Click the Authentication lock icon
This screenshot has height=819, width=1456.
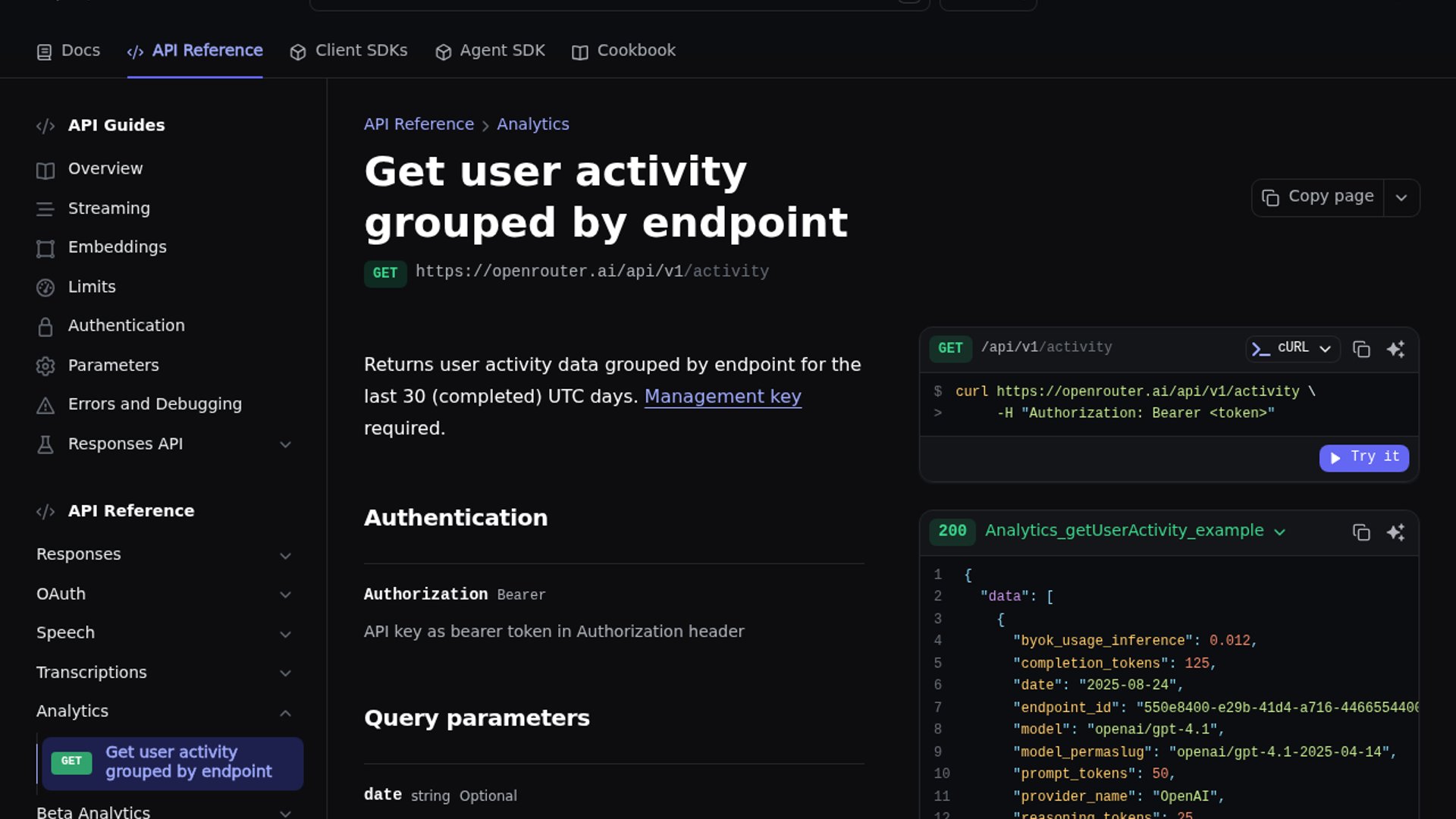(45, 327)
